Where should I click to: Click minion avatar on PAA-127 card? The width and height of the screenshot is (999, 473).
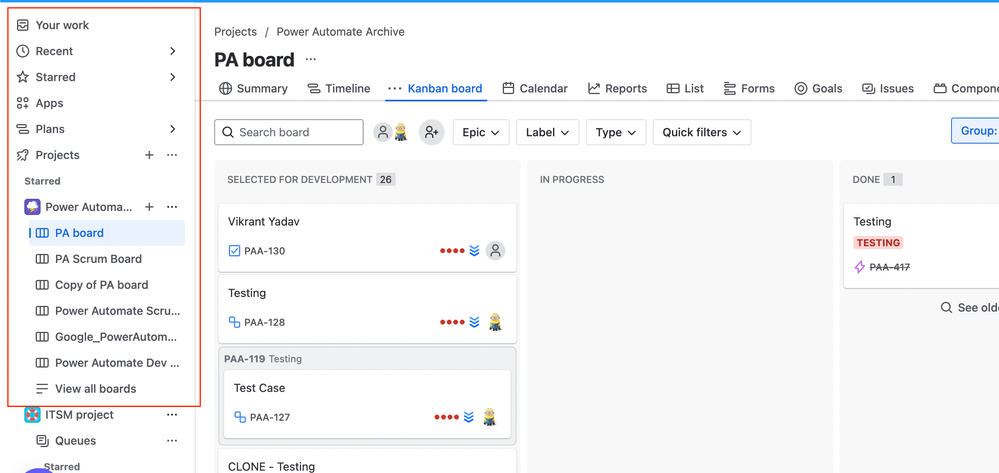(489, 417)
